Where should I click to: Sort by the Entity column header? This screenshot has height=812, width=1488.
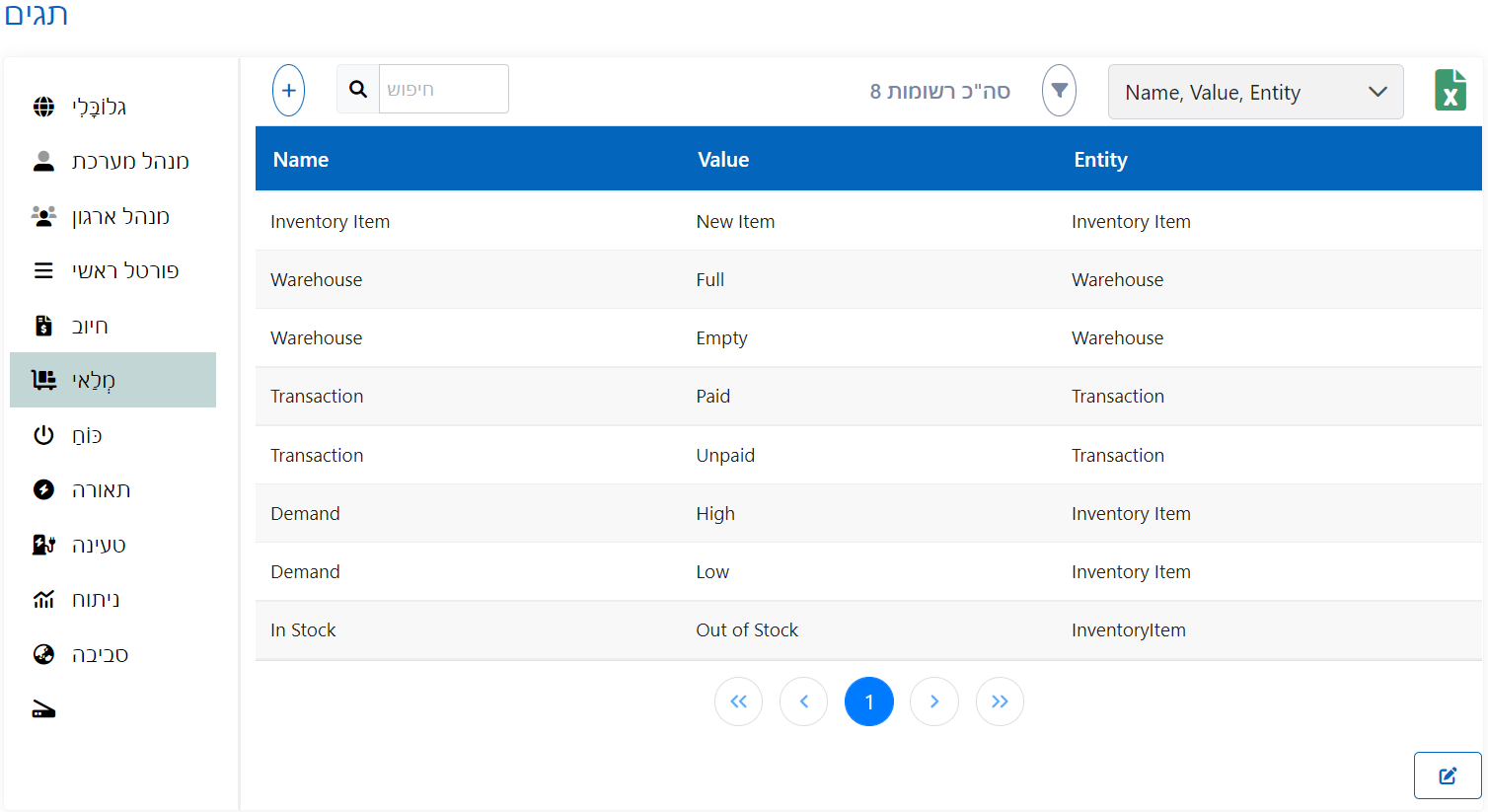(x=1100, y=160)
